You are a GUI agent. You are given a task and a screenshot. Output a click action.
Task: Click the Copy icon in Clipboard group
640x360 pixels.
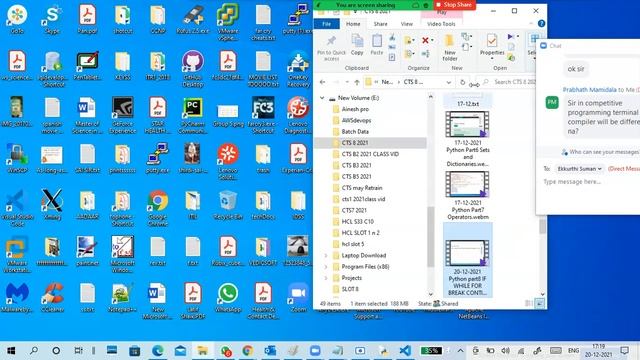point(357,44)
